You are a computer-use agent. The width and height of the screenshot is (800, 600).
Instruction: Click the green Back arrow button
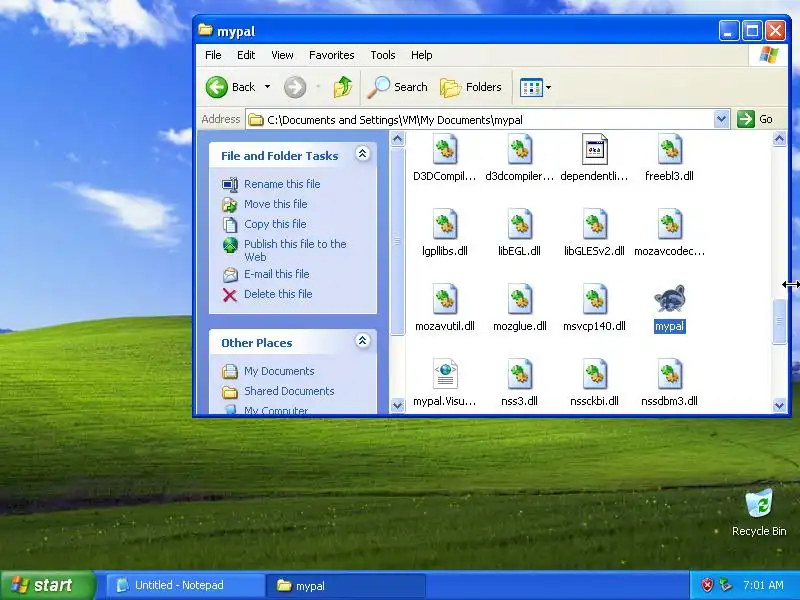coord(217,87)
